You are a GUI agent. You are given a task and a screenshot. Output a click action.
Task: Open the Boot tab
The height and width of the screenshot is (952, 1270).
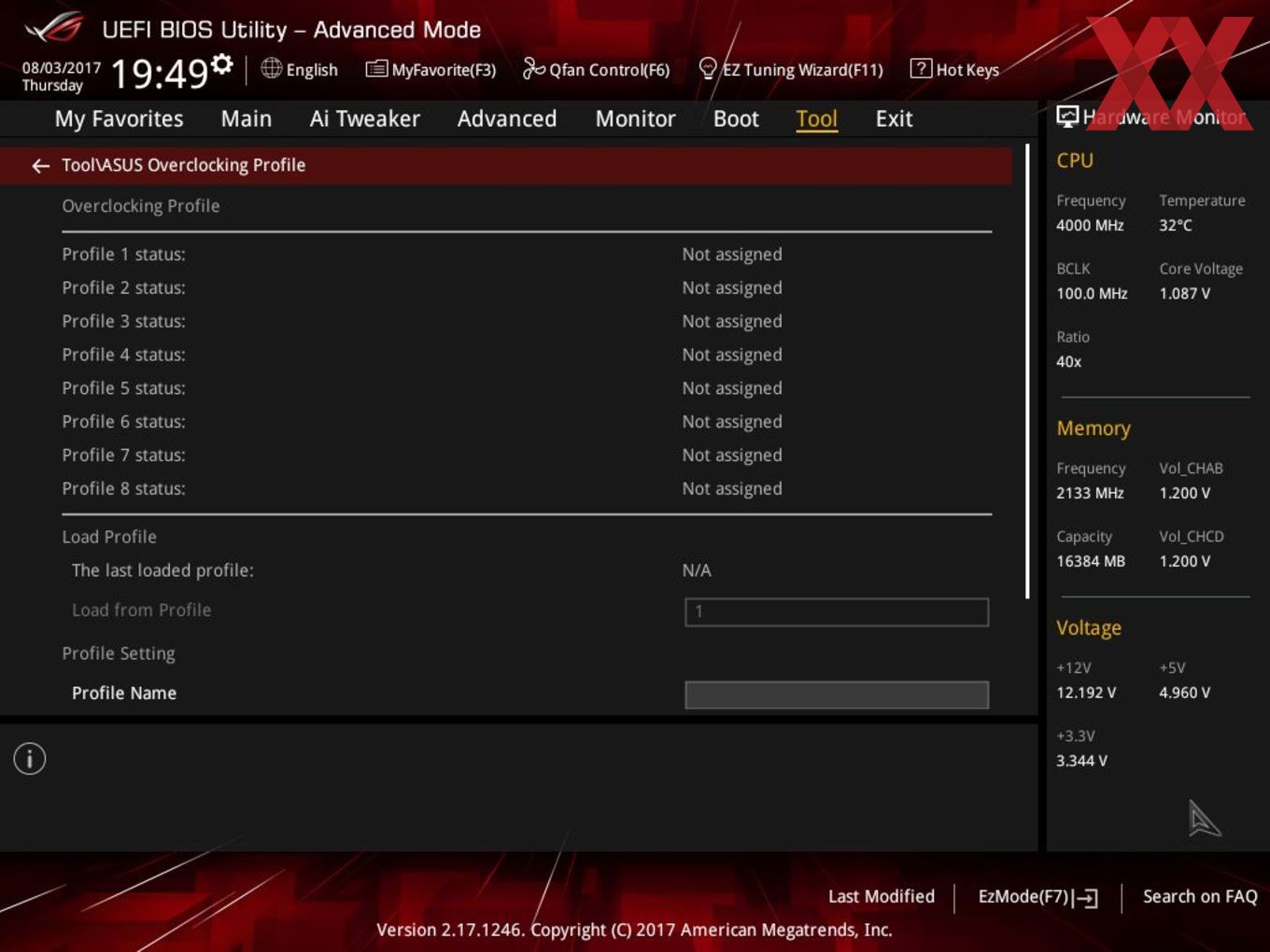point(736,119)
